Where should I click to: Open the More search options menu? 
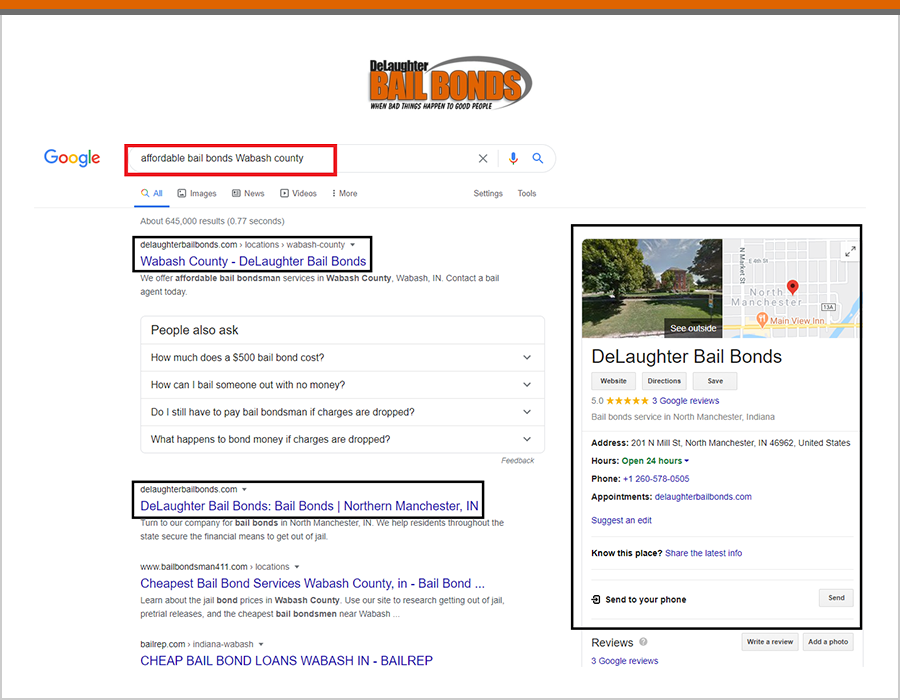pyautogui.click(x=344, y=194)
